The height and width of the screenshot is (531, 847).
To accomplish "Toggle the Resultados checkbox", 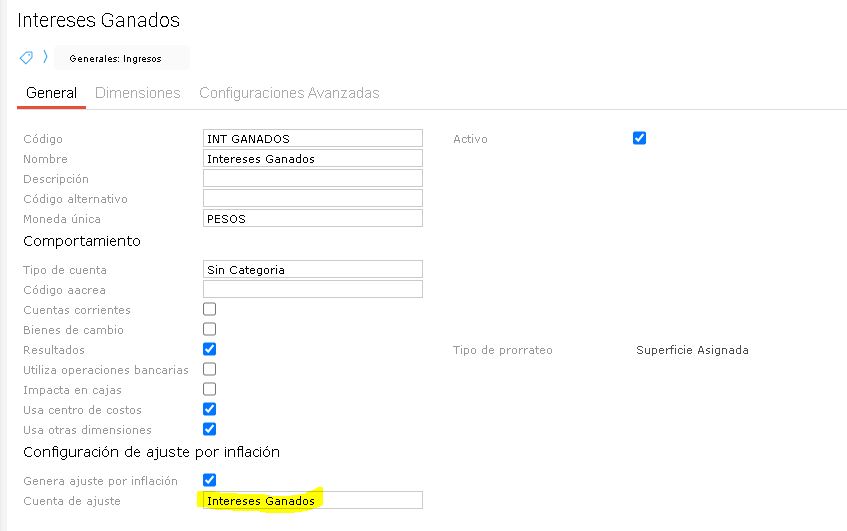I will coord(210,349).
